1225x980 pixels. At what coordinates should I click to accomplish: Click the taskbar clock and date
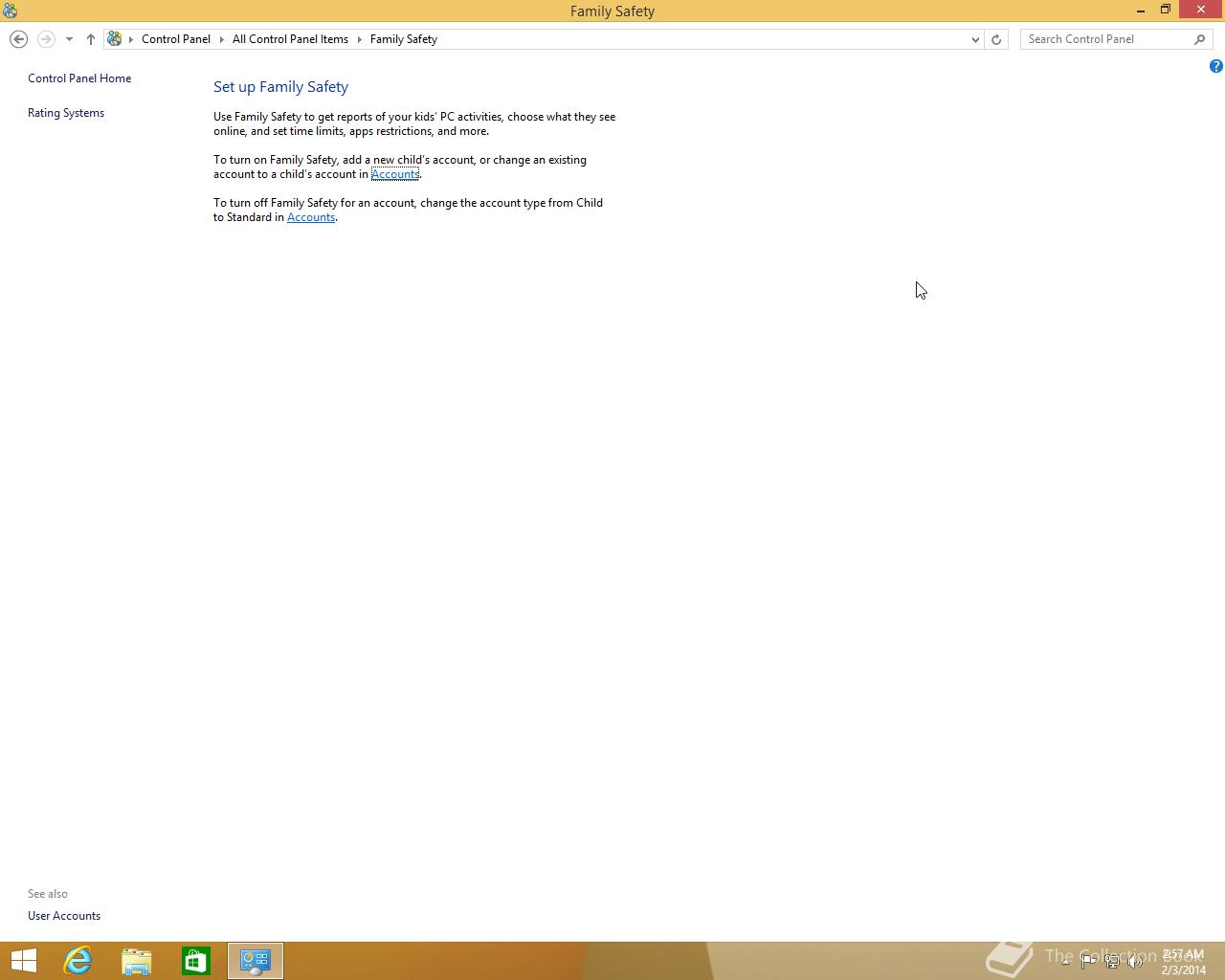tap(1184, 962)
